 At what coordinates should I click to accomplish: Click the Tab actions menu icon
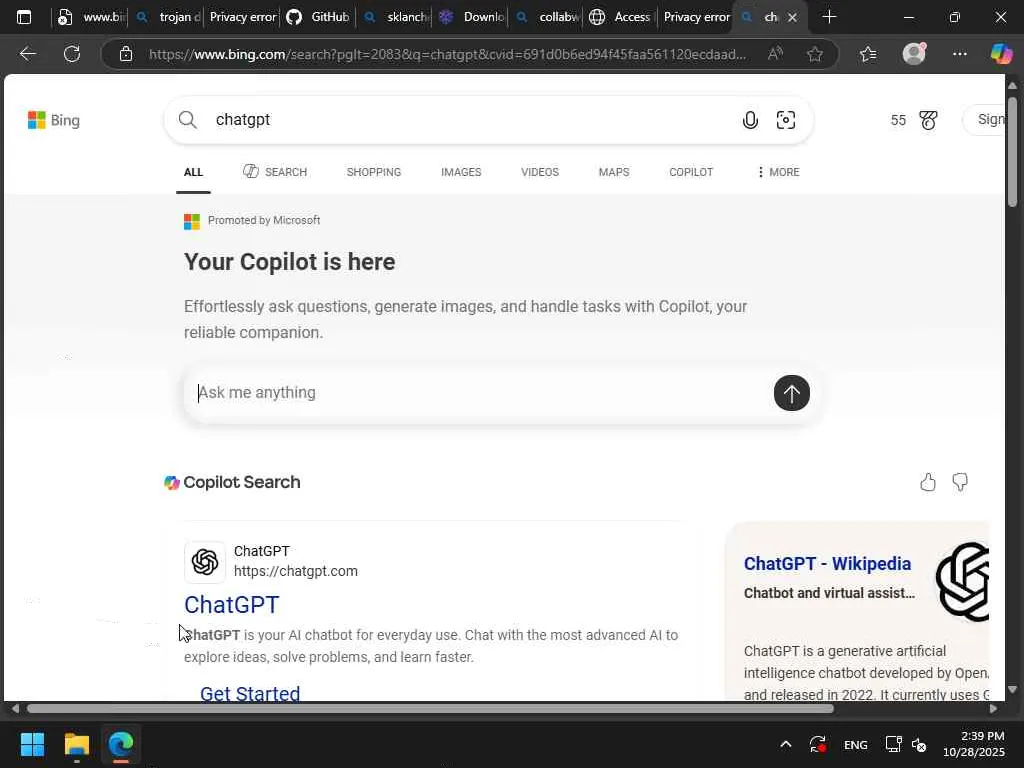tap(24, 17)
